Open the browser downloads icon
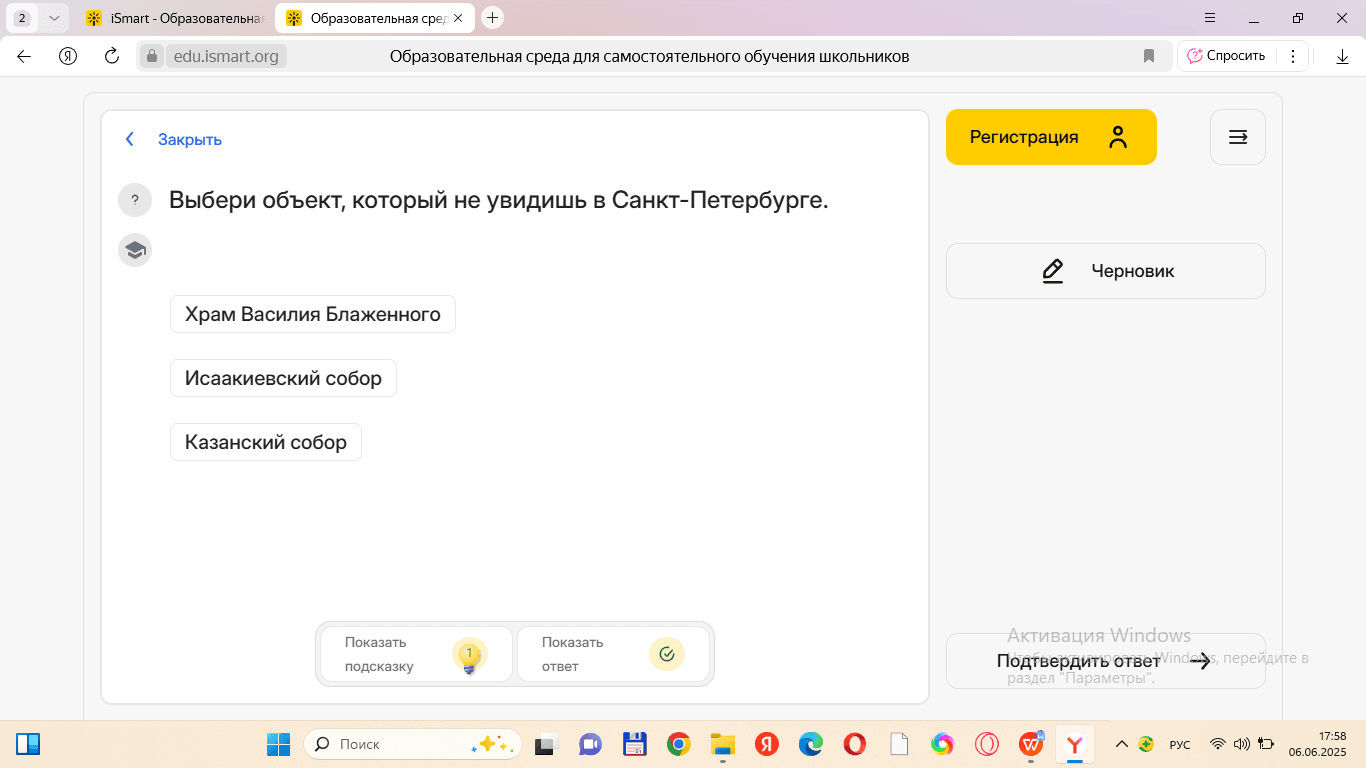The image size is (1366, 768). pyautogui.click(x=1342, y=56)
